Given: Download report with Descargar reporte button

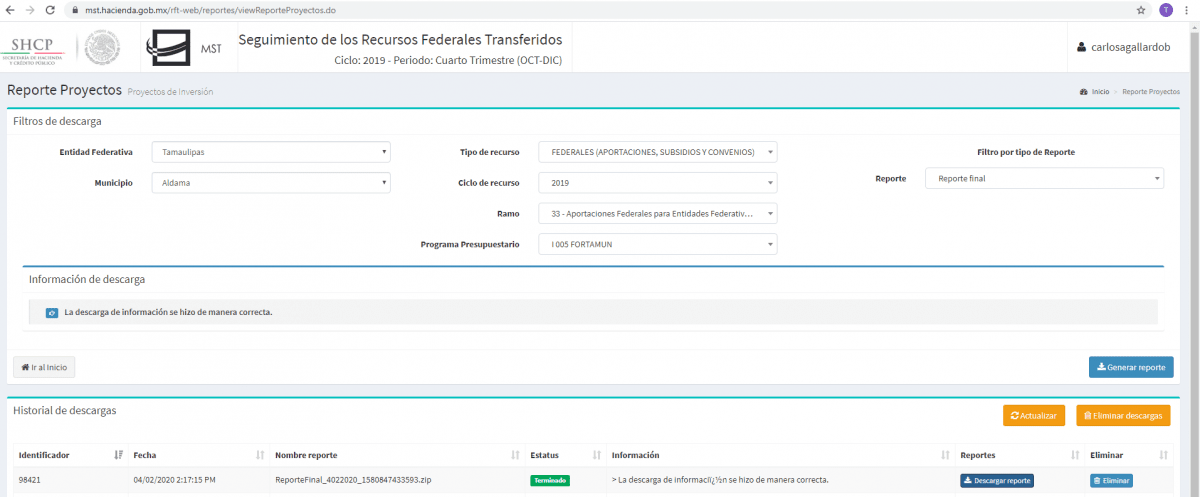Looking at the screenshot, I should (x=997, y=480).
